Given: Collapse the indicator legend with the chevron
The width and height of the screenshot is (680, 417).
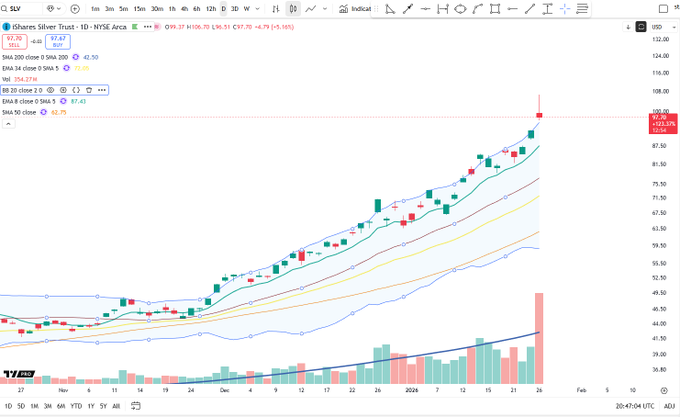Looking at the screenshot, I should coord(9,124).
